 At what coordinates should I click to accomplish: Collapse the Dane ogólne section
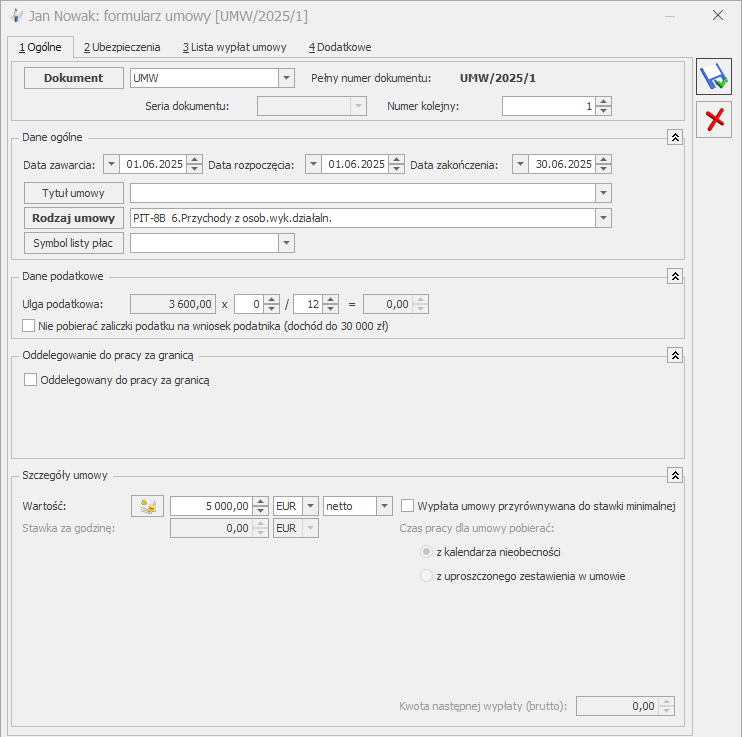[x=675, y=137]
